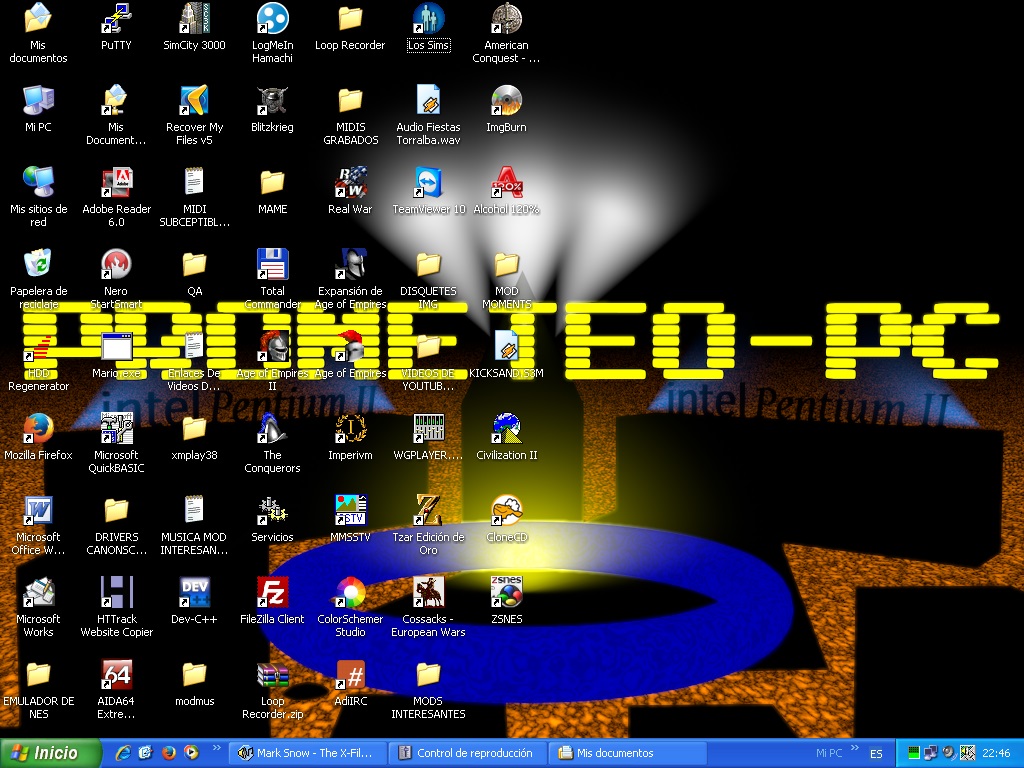Switch to Mark Snow - The X-Fil... taskbar window
The width and height of the screenshot is (1024, 768).
point(308,753)
